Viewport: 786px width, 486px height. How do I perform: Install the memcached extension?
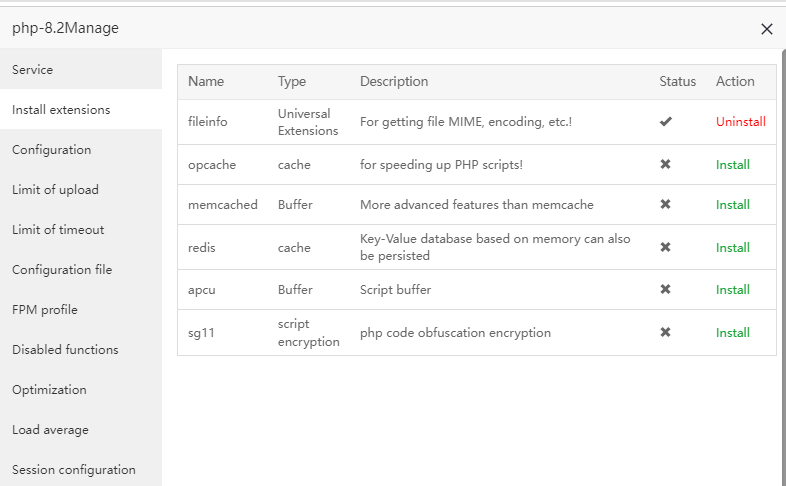pyautogui.click(x=732, y=204)
